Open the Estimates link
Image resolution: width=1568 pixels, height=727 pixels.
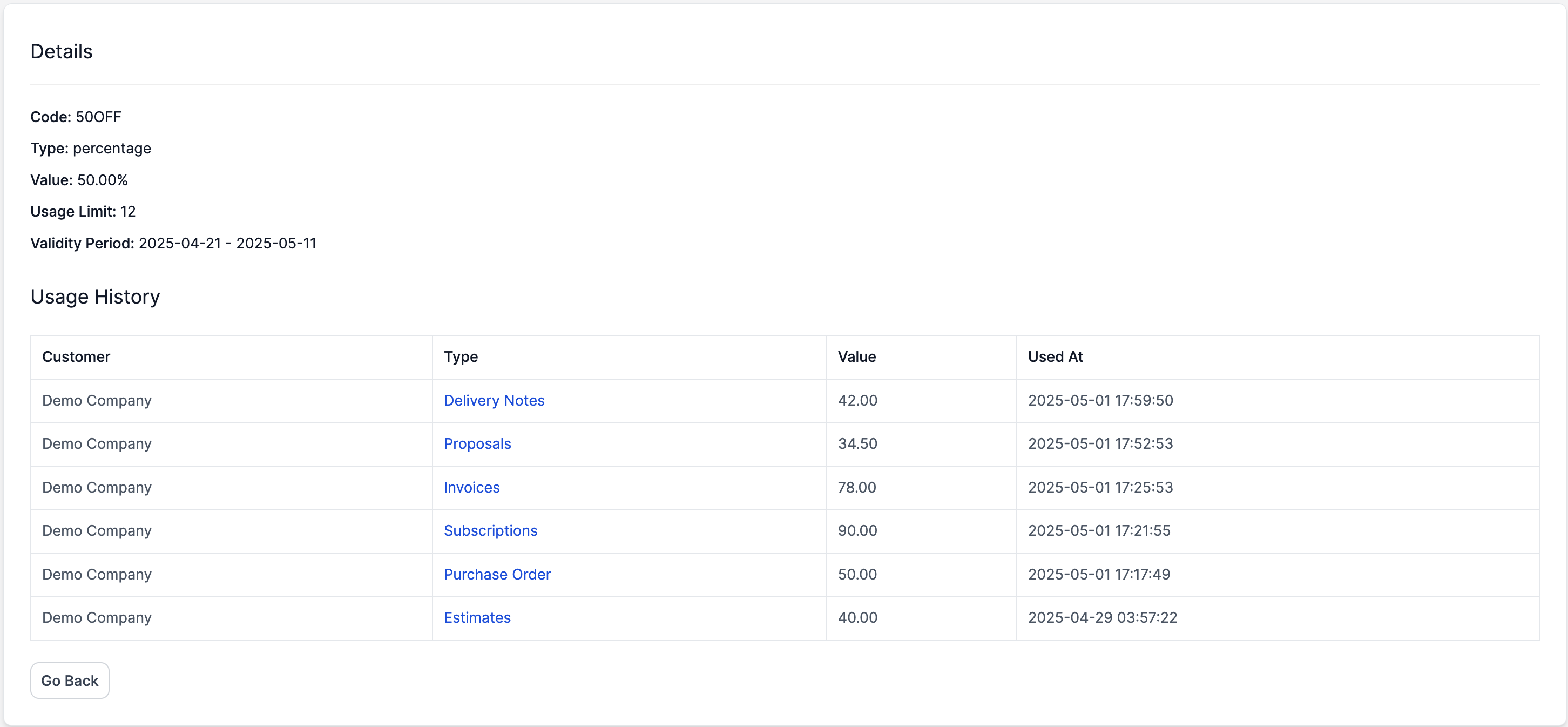477,617
